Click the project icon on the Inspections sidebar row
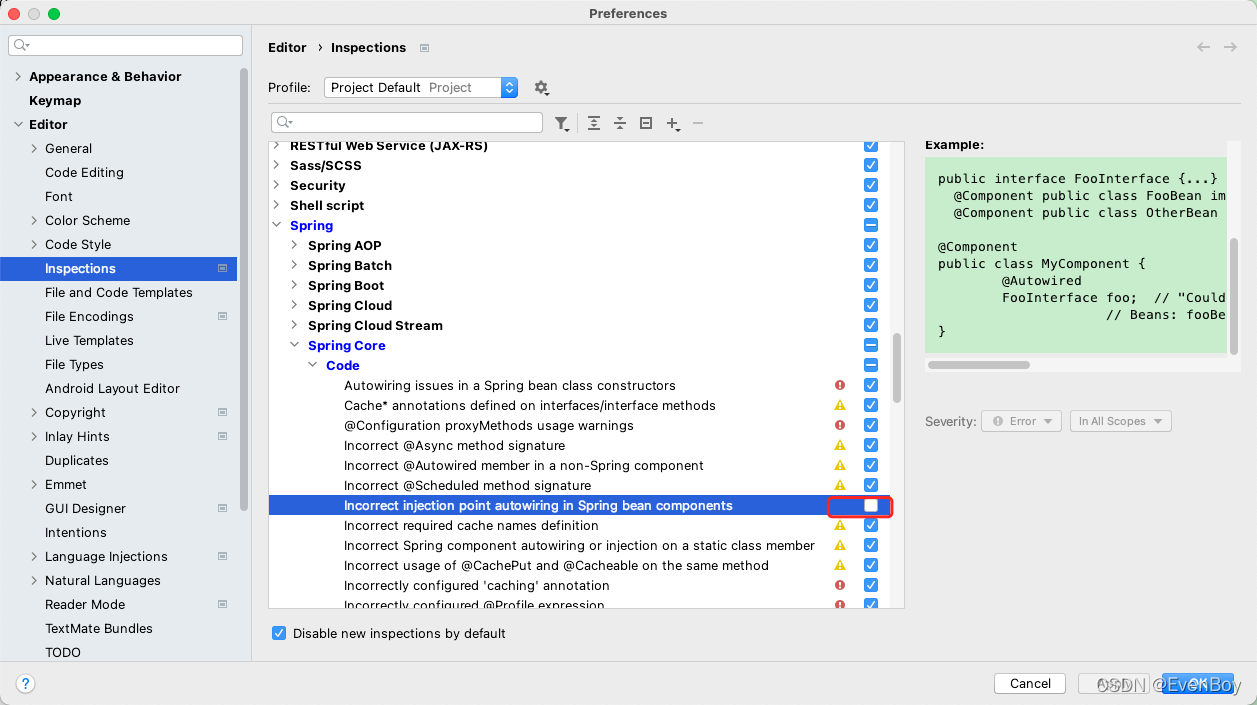1257x705 pixels. point(222,268)
